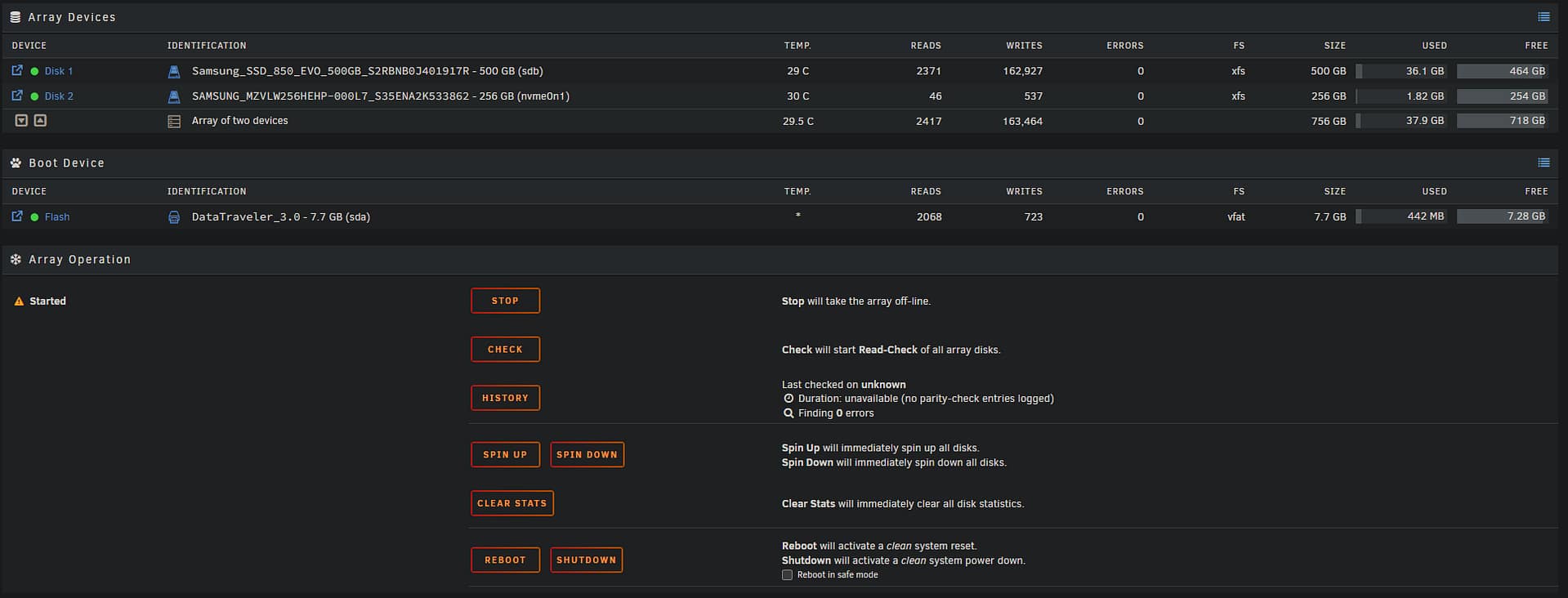Screen dimensions: 1568x598
Task: Click the HISTORY button
Action: pos(505,398)
